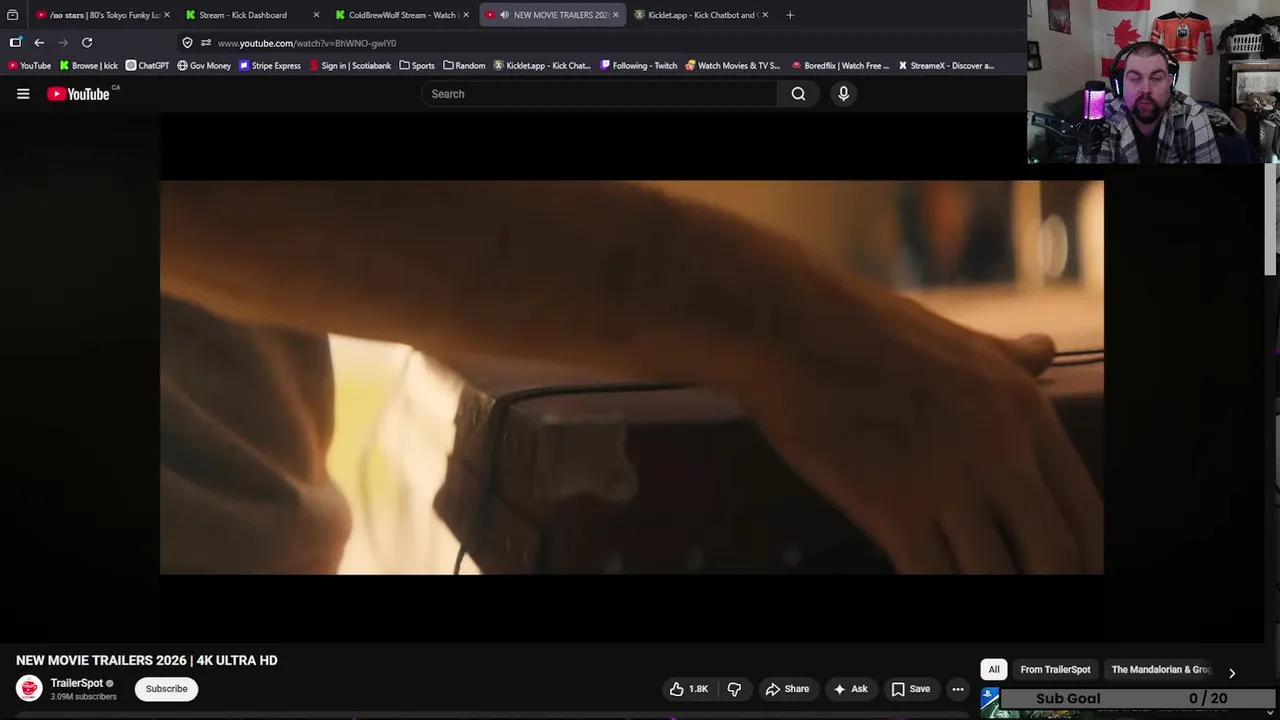Open Kicklet.app bookmark in bookmarks bar
1280x720 pixels.
pos(543,66)
